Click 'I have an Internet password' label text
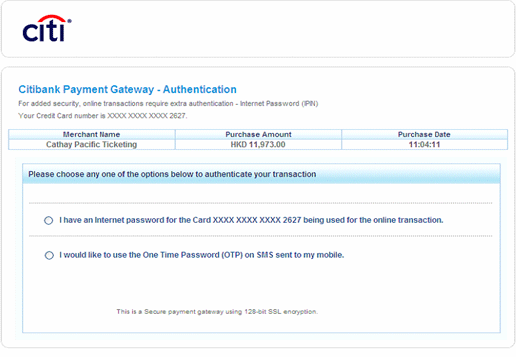 pos(251,220)
